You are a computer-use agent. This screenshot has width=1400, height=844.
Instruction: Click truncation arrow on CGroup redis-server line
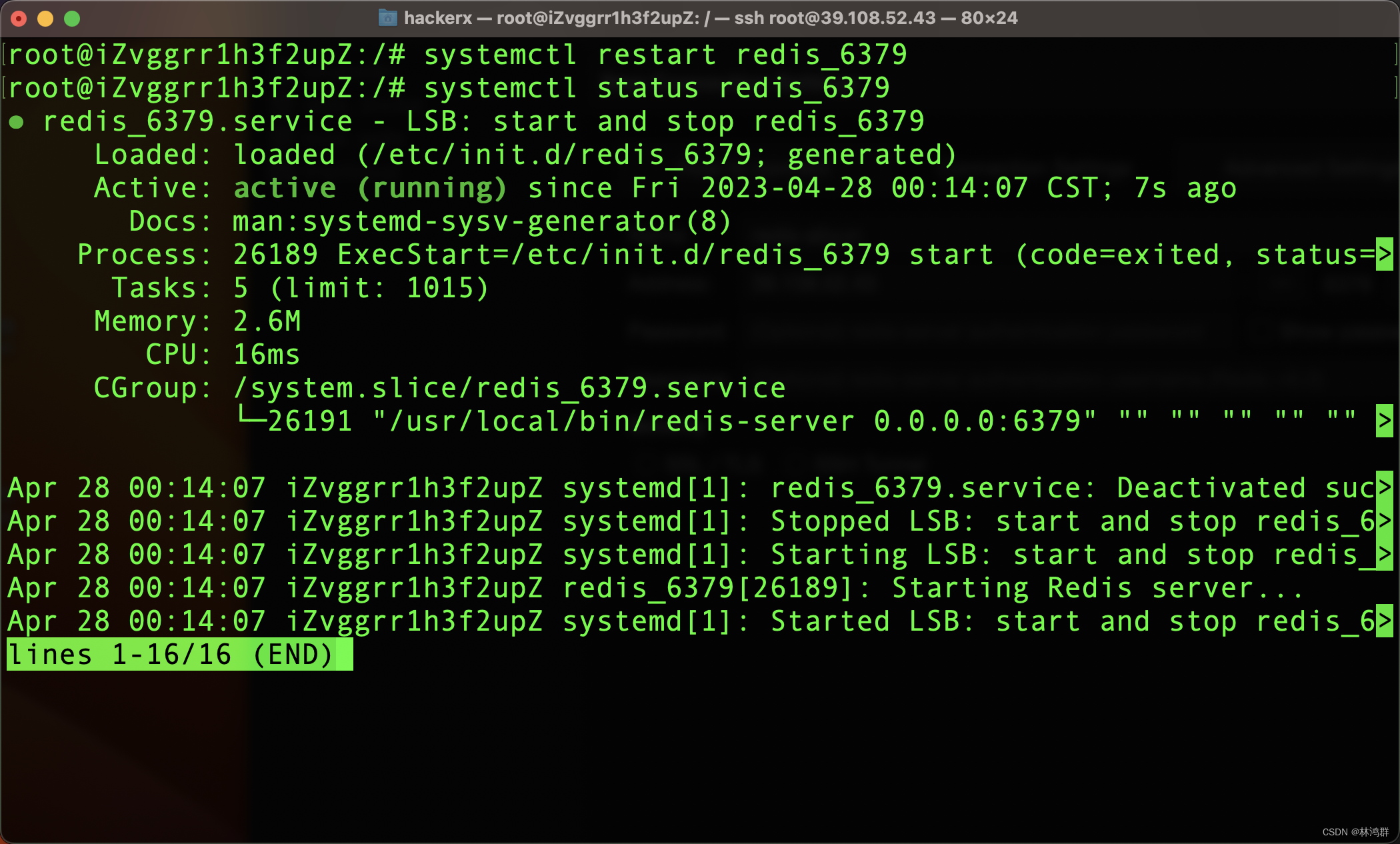click(x=1384, y=421)
